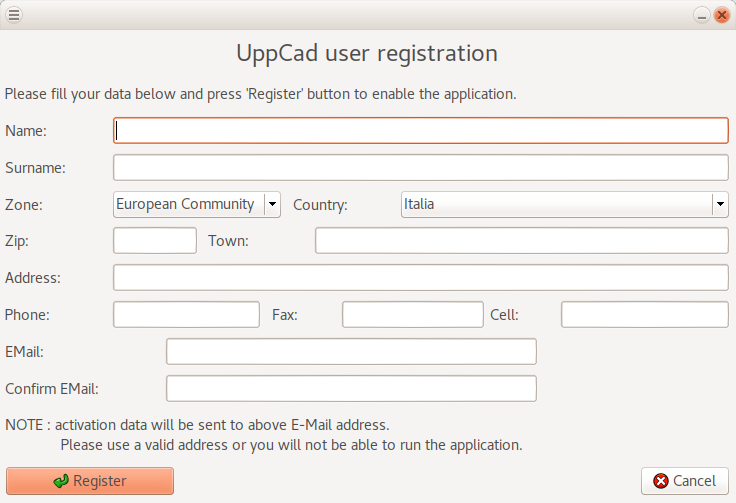Select the European Community zone combo box

(188, 204)
